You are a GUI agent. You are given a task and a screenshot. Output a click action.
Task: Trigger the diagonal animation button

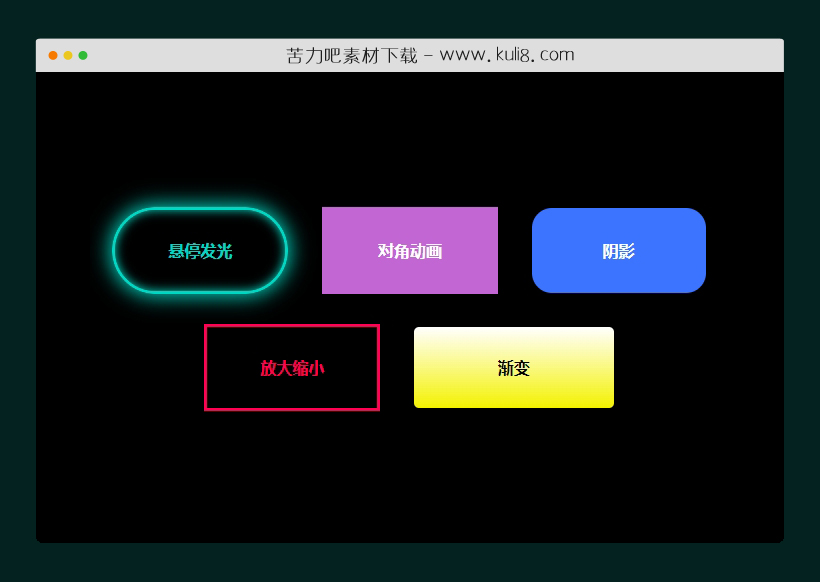coord(409,250)
